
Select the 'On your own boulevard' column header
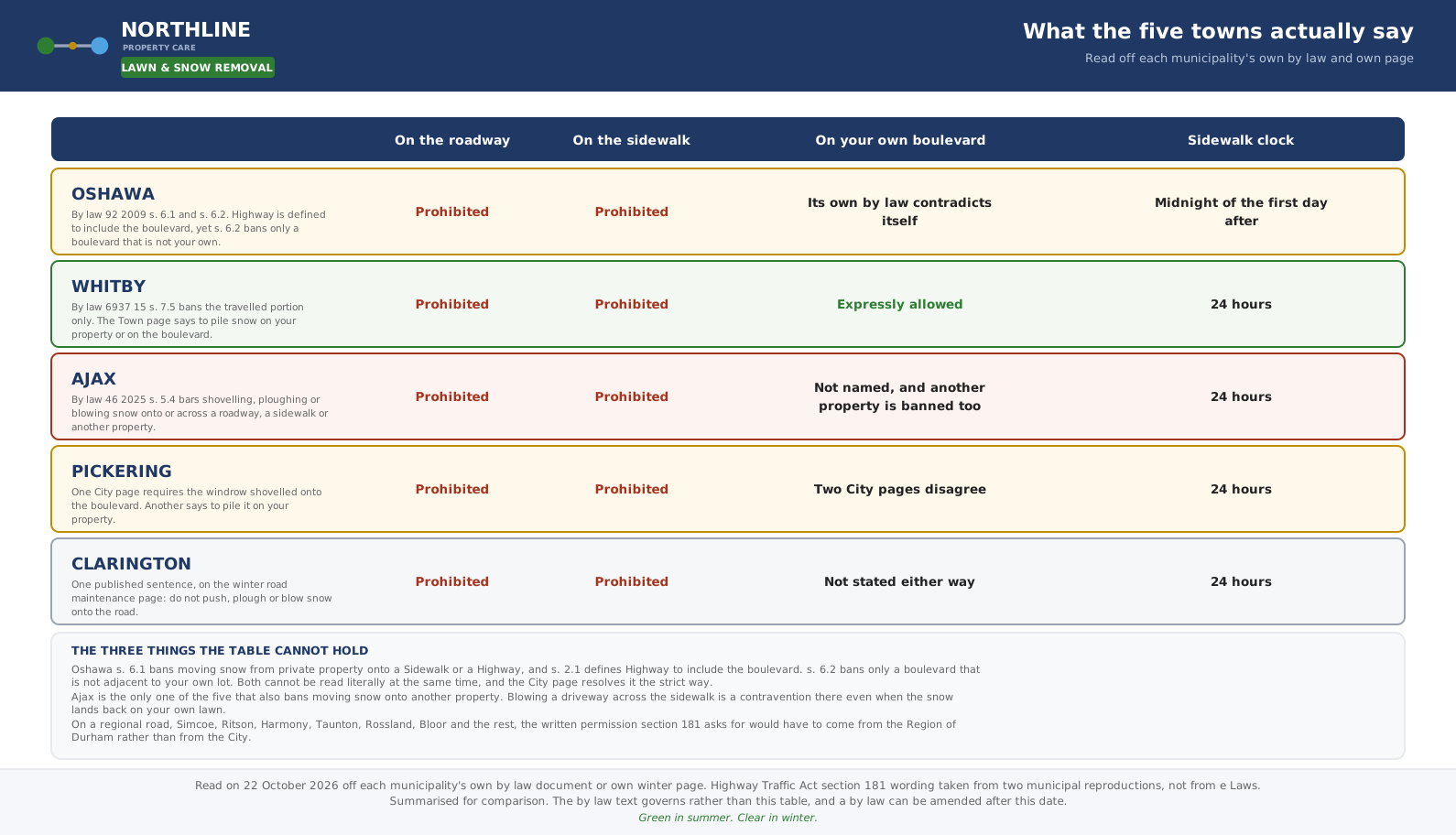click(x=900, y=140)
